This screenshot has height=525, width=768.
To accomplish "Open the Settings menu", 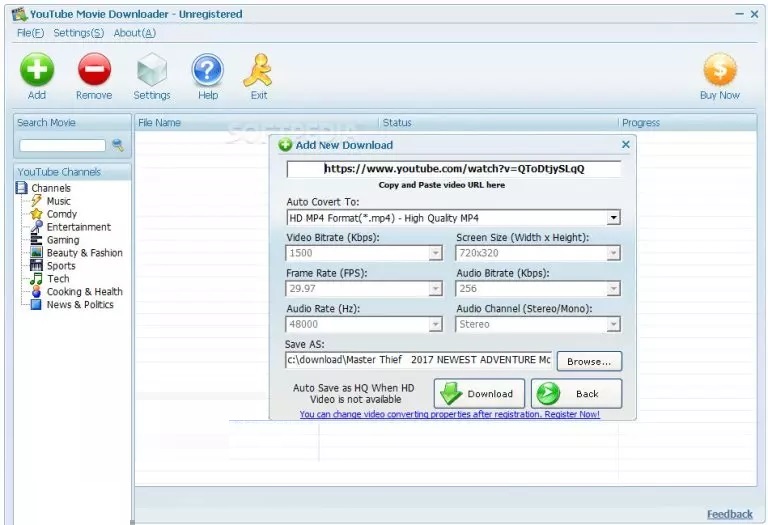I will (78, 33).
